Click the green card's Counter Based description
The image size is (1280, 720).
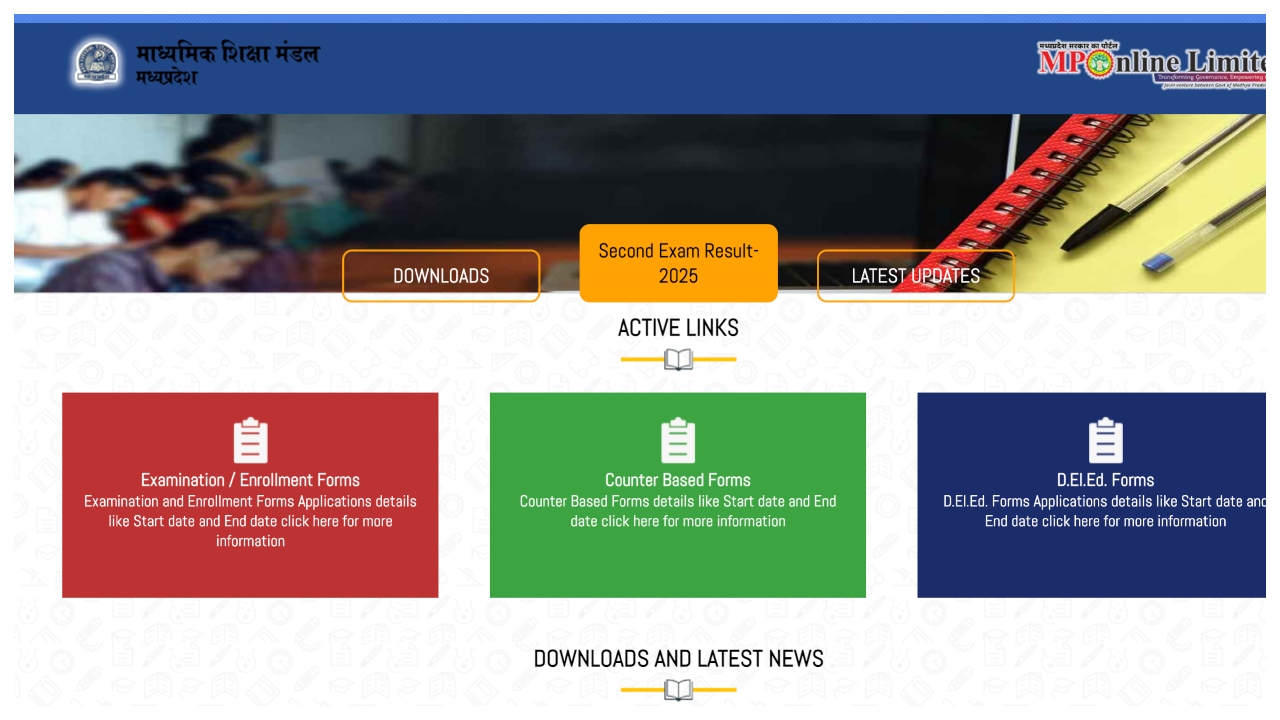pos(678,511)
